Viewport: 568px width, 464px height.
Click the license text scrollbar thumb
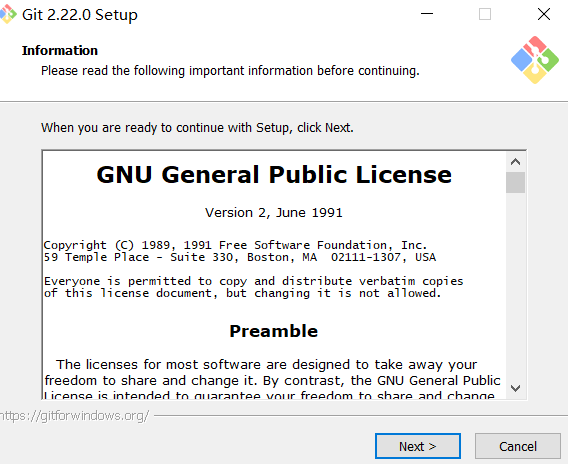515,183
